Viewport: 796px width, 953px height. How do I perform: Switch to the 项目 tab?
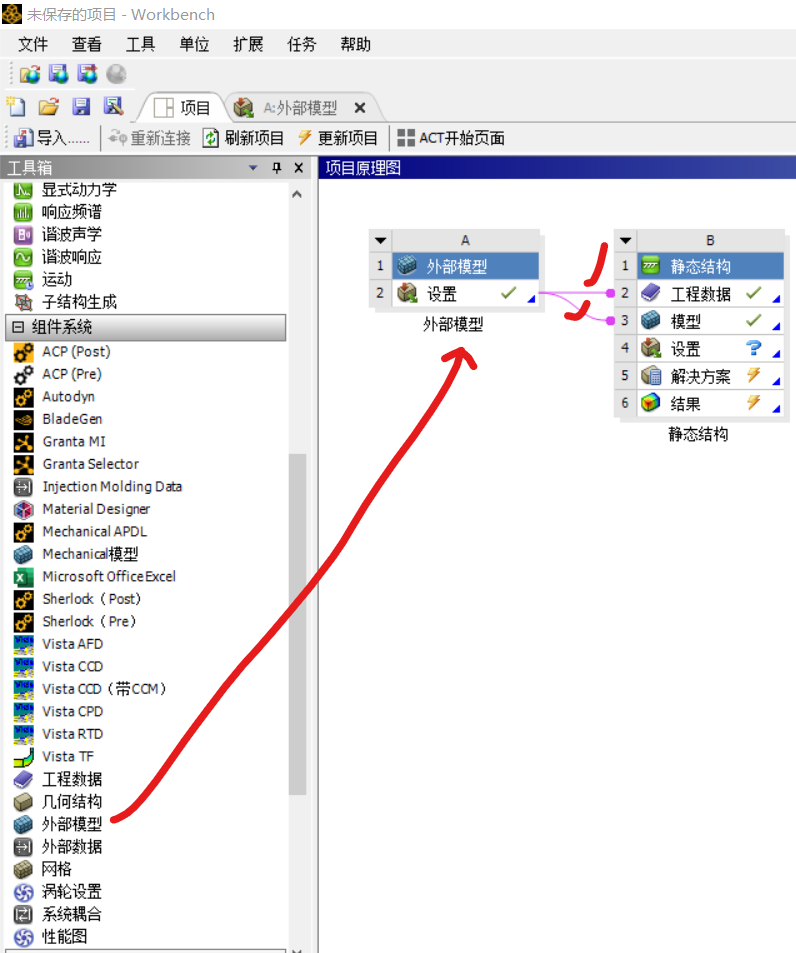click(x=182, y=108)
